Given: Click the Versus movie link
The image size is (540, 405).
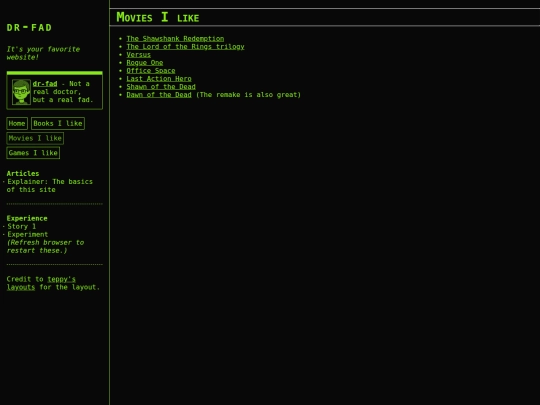Looking at the screenshot, I should point(138,54).
